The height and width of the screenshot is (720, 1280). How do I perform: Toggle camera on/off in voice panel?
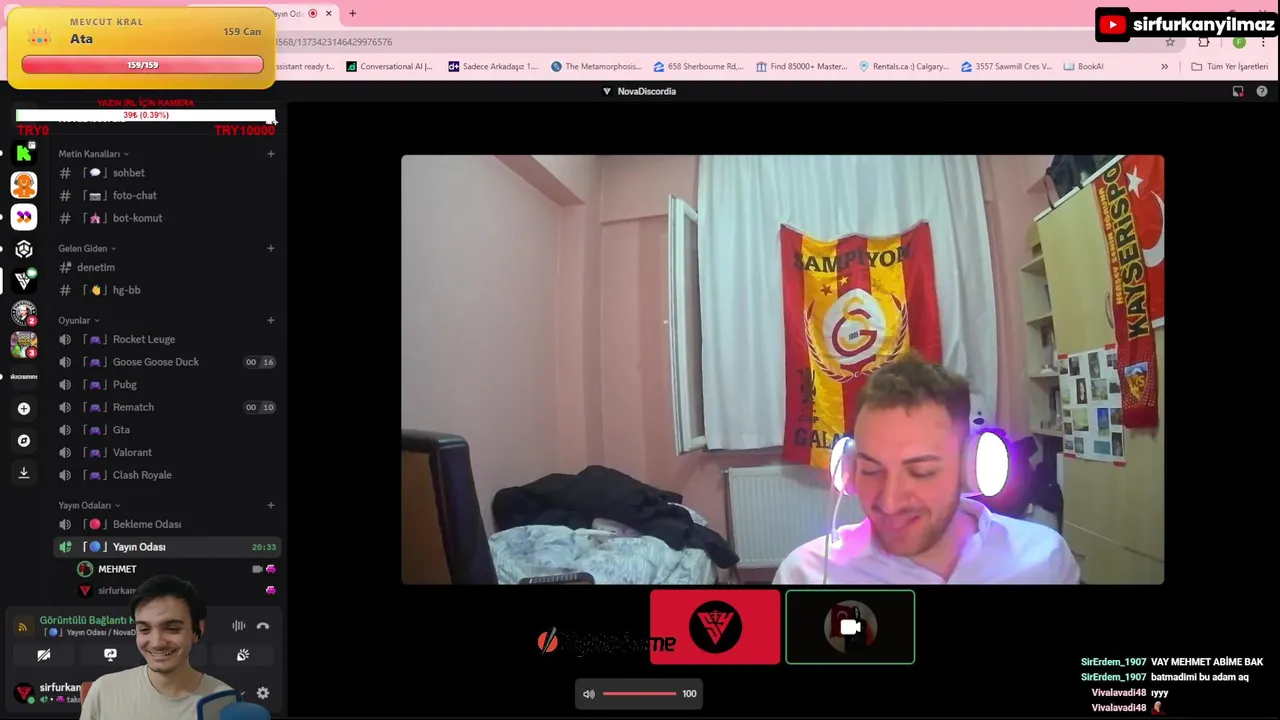[x=44, y=655]
